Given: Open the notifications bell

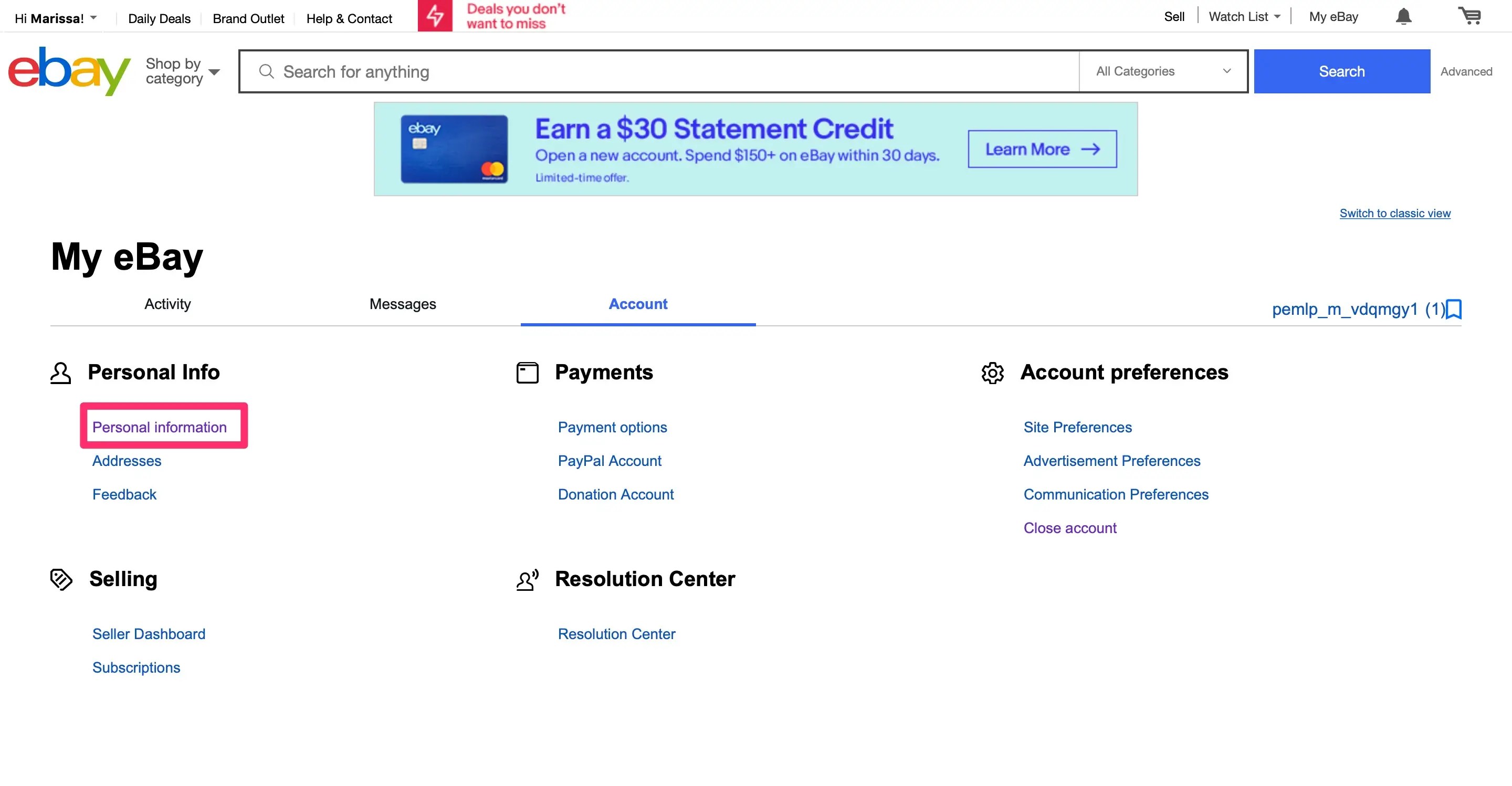Looking at the screenshot, I should [x=1403, y=16].
